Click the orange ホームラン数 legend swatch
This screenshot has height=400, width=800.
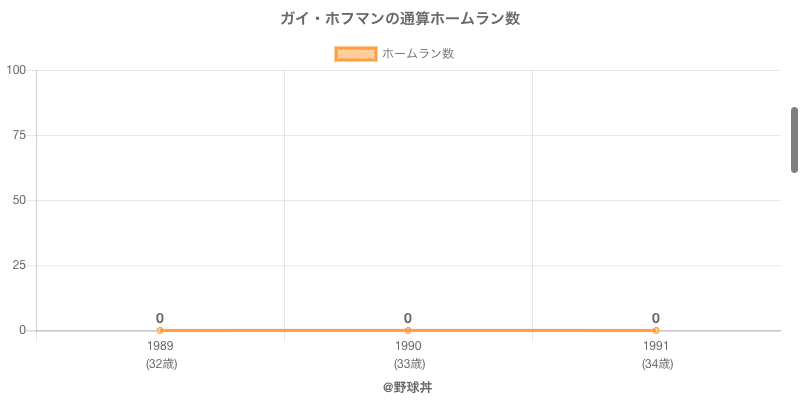(x=355, y=54)
